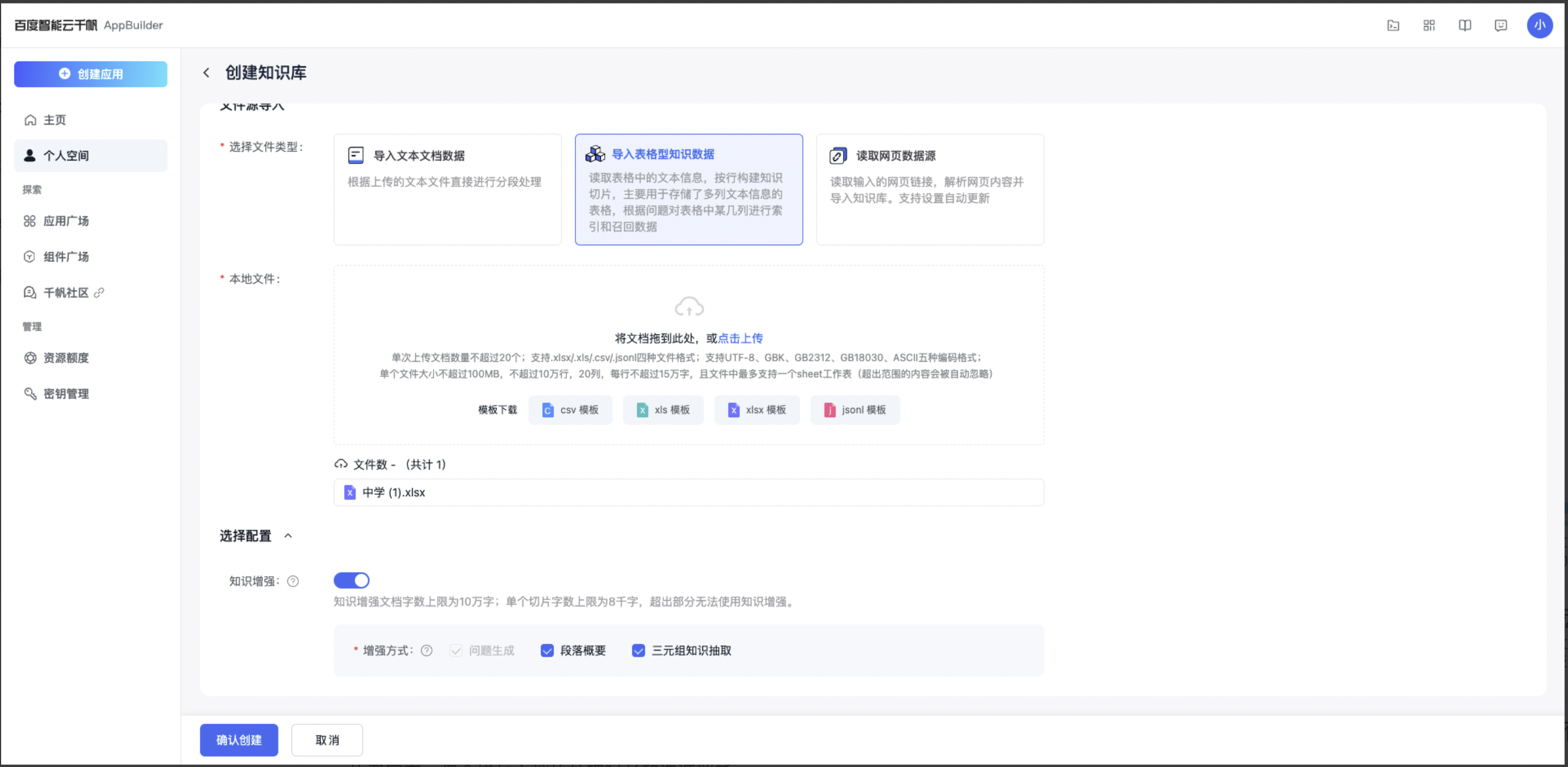Click the 密钥管理 key icon

(x=30, y=394)
